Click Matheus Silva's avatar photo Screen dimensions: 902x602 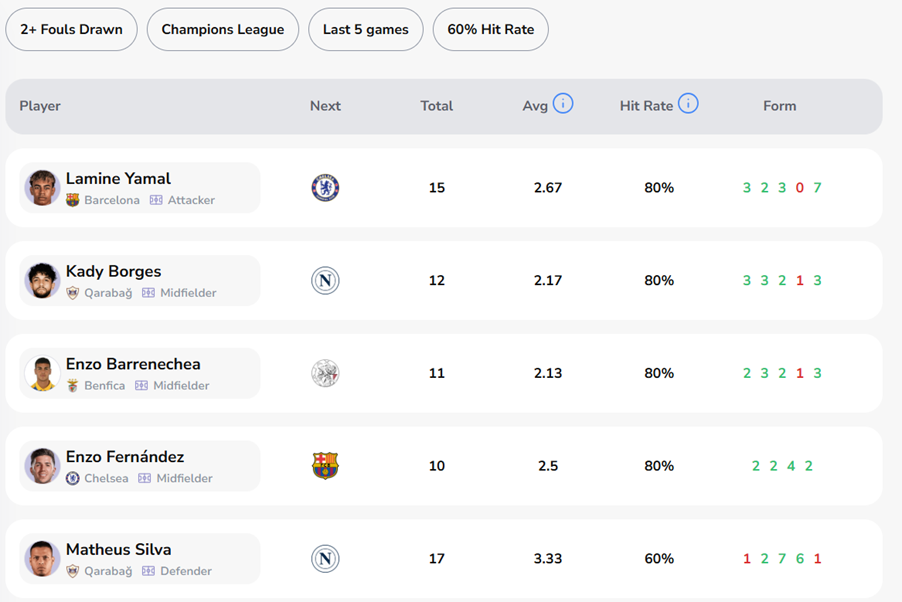click(x=43, y=558)
